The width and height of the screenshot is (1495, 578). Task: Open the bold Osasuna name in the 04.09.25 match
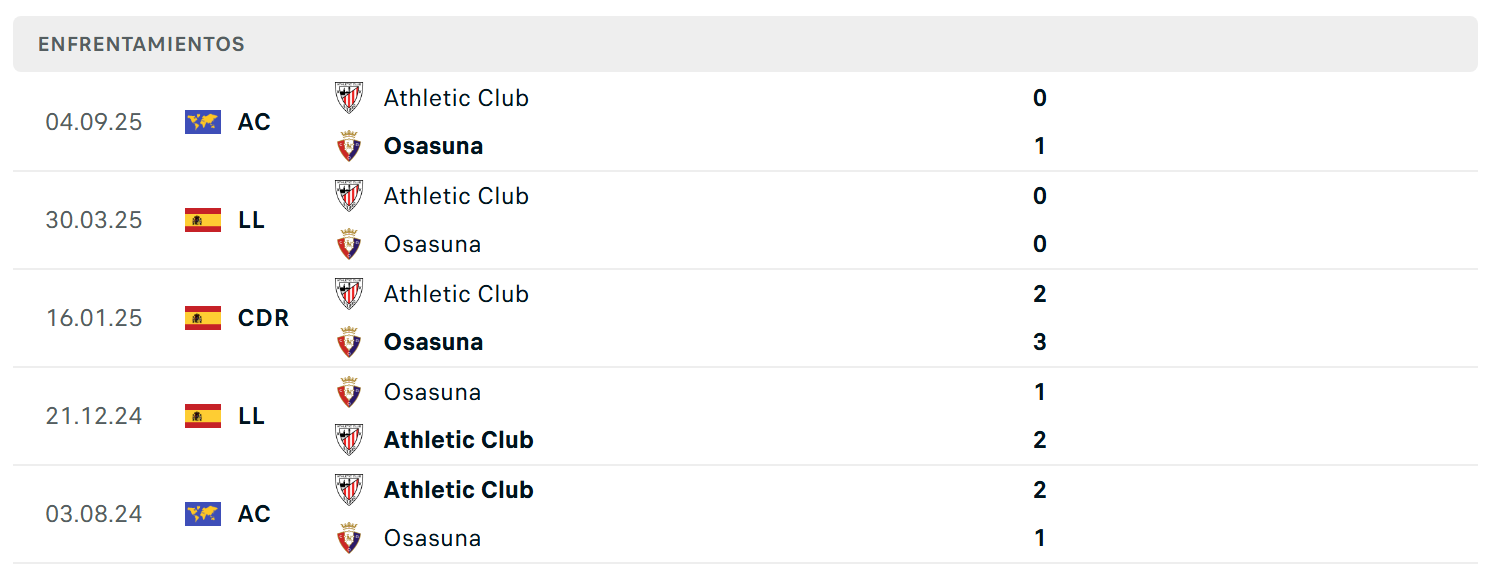pos(433,146)
